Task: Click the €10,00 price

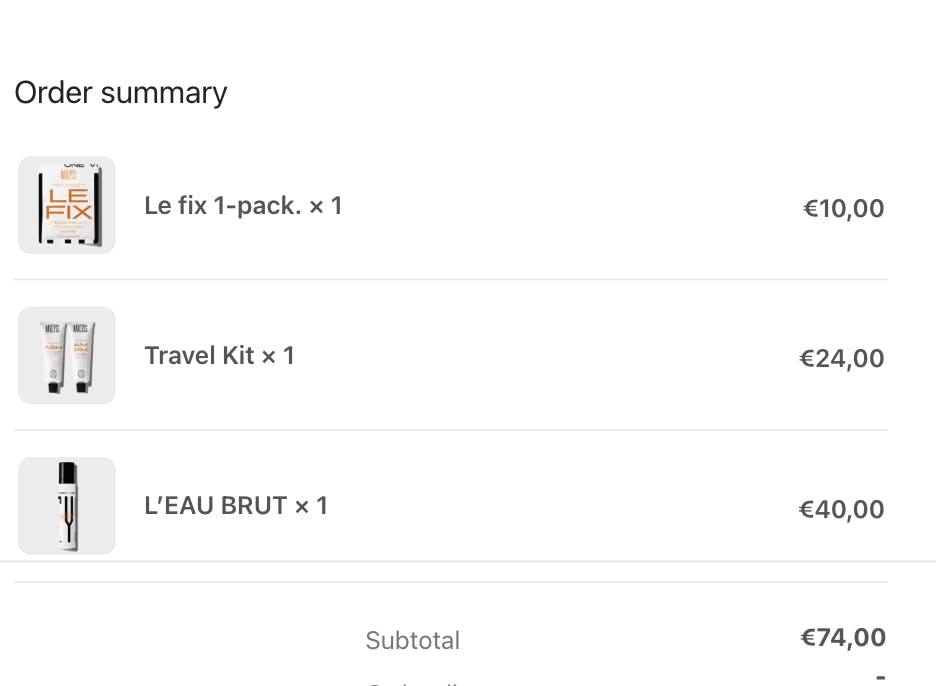Action: point(843,209)
